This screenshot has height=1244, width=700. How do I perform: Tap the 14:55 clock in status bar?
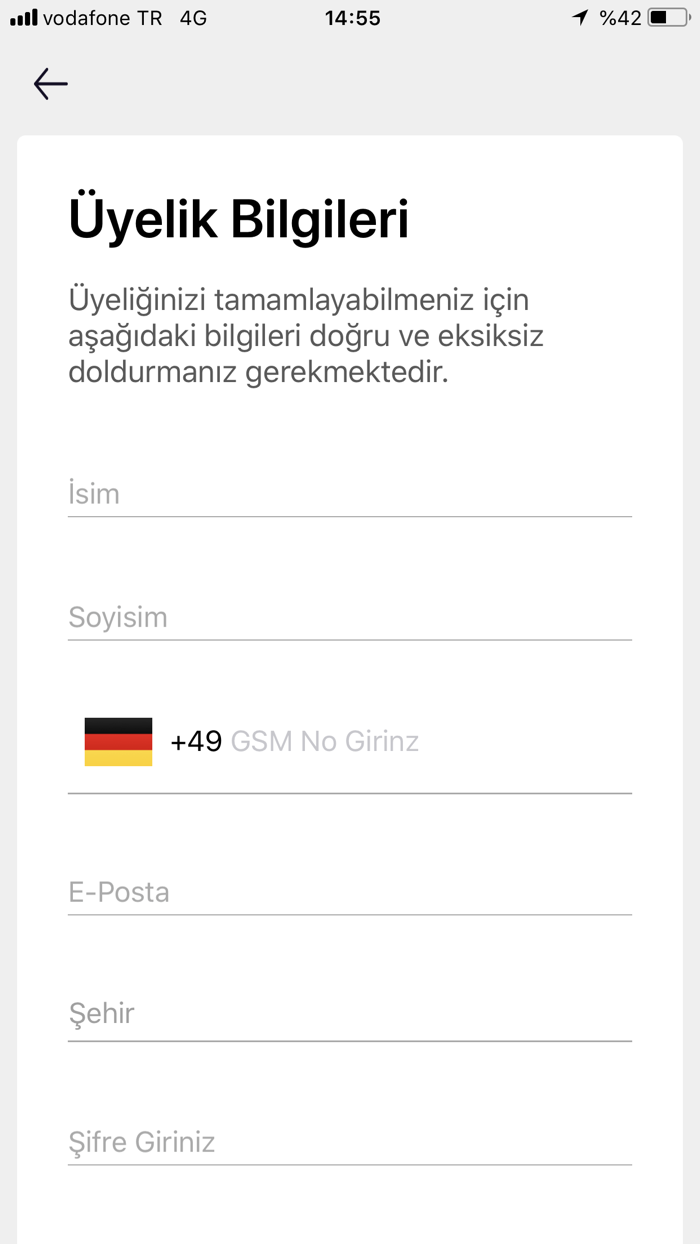pyautogui.click(x=352, y=18)
